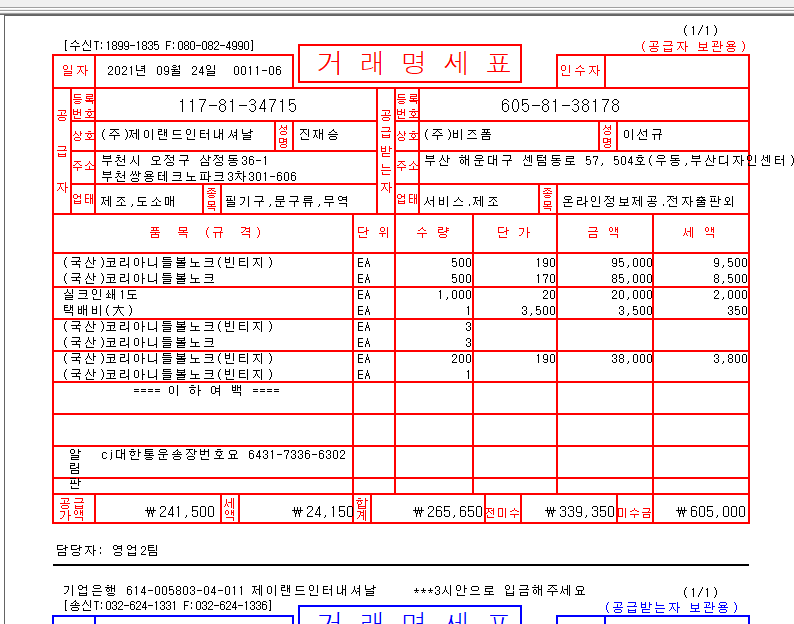The height and width of the screenshot is (624, 794).
Task: Select the date field 2021년 09월 24일
Action: pyautogui.click(x=161, y=71)
